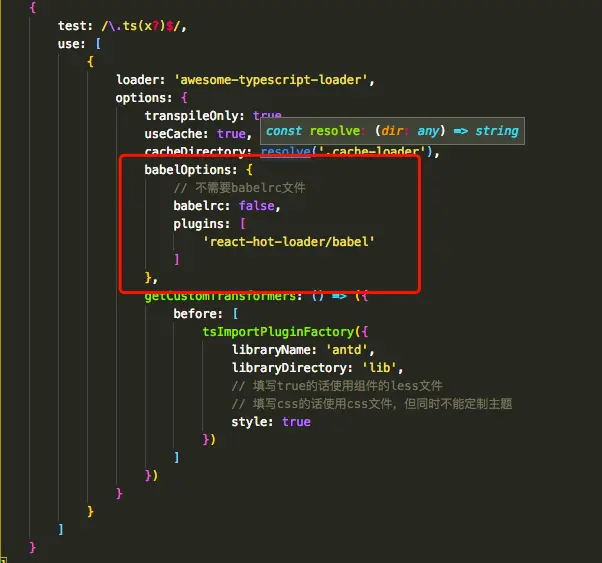Select the 'react-hot-loader/babel' string
Viewport: 602px width, 563px height.
click(x=288, y=242)
